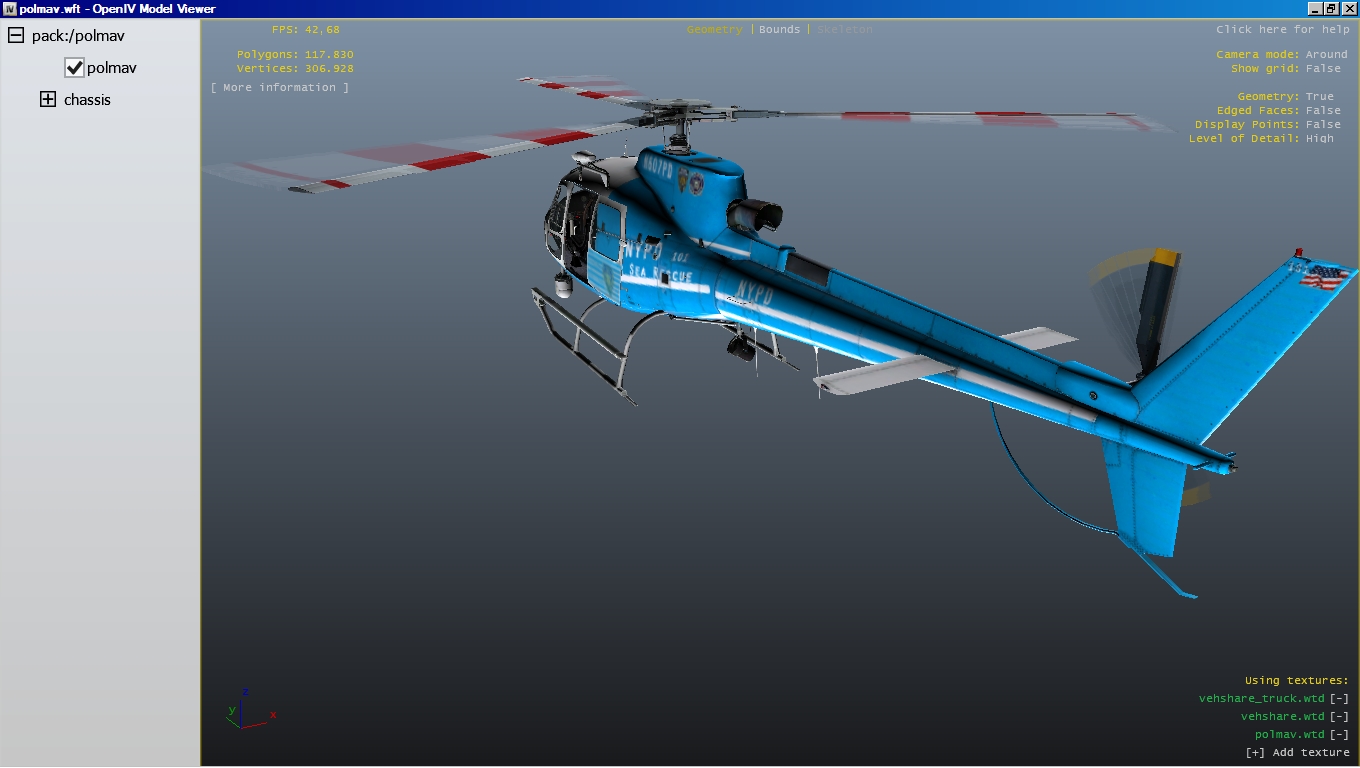Screen dimensions: 1360x768
Task: Expand the chassis tree node
Action: [x=48, y=99]
